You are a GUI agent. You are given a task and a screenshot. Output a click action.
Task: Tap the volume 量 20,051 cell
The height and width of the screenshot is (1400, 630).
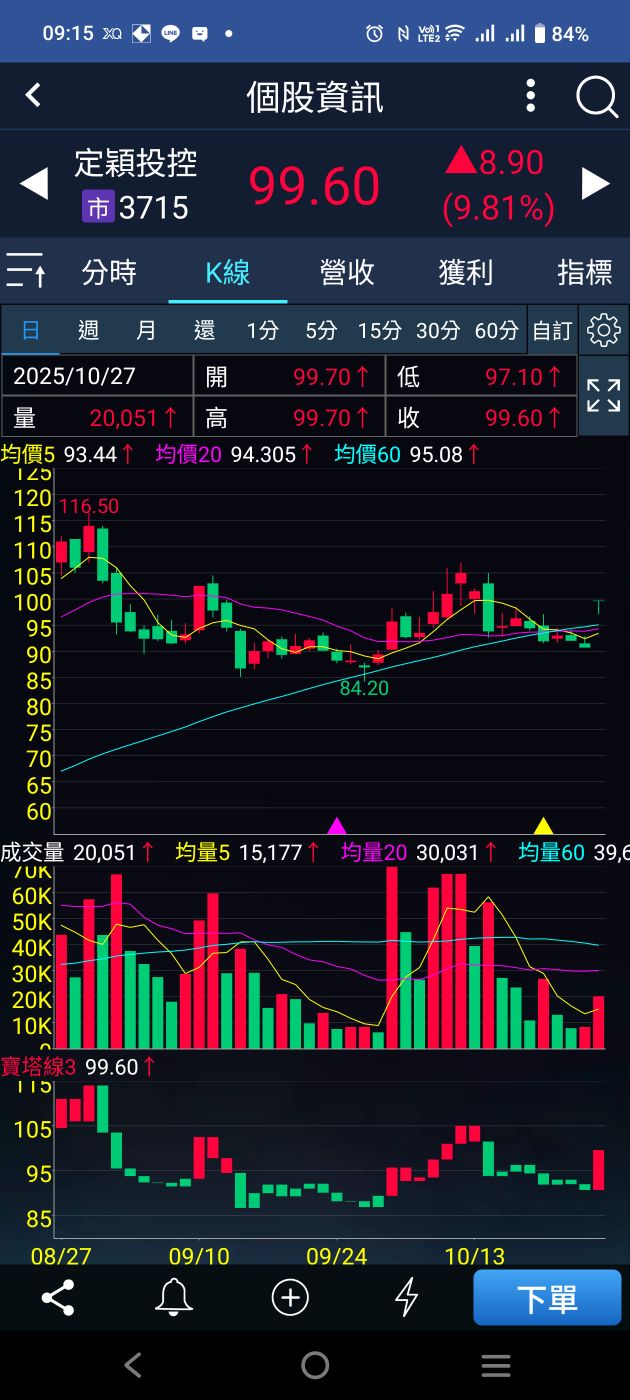pos(97,417)
